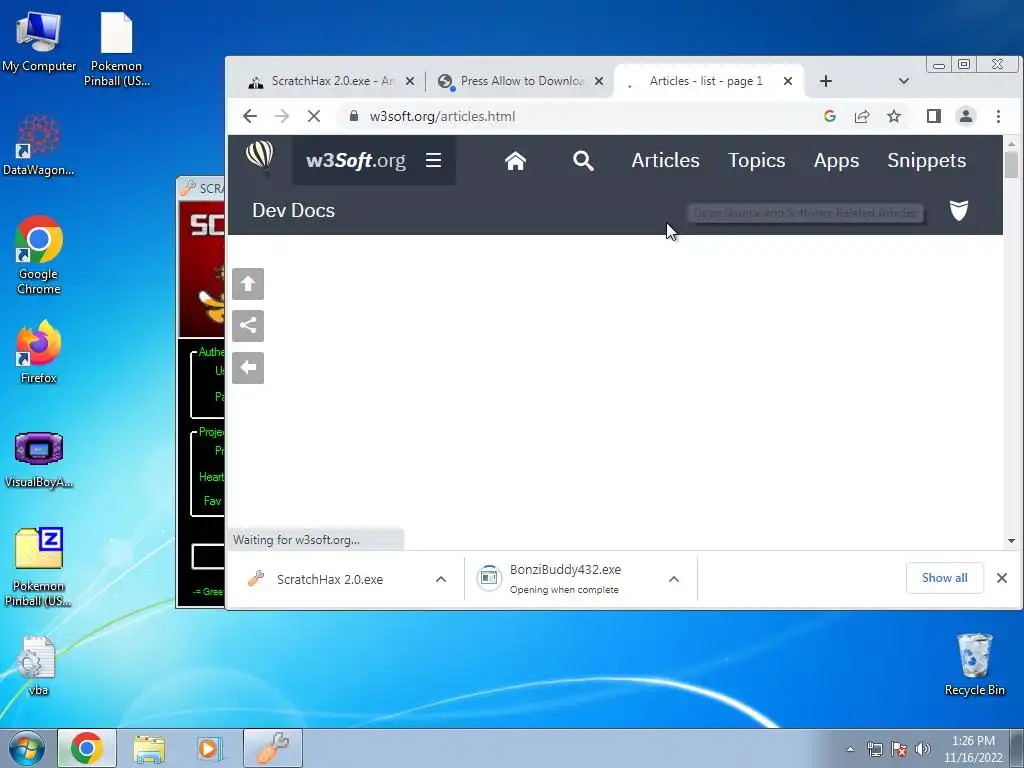
Task: Open a new tab with the plus button
Action: click(x=825, y=81)
